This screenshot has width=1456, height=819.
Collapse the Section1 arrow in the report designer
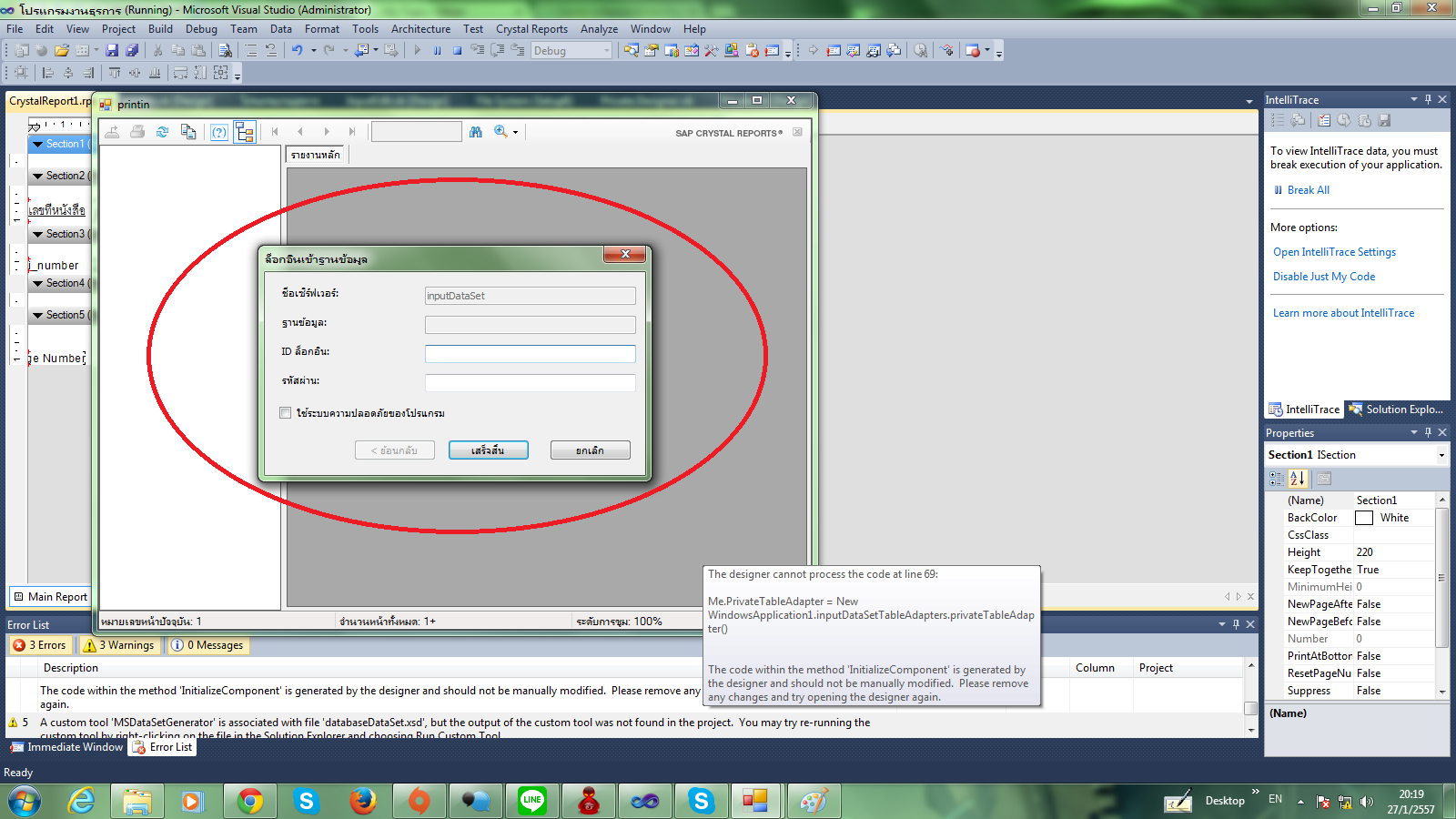(x=37, y=144)
